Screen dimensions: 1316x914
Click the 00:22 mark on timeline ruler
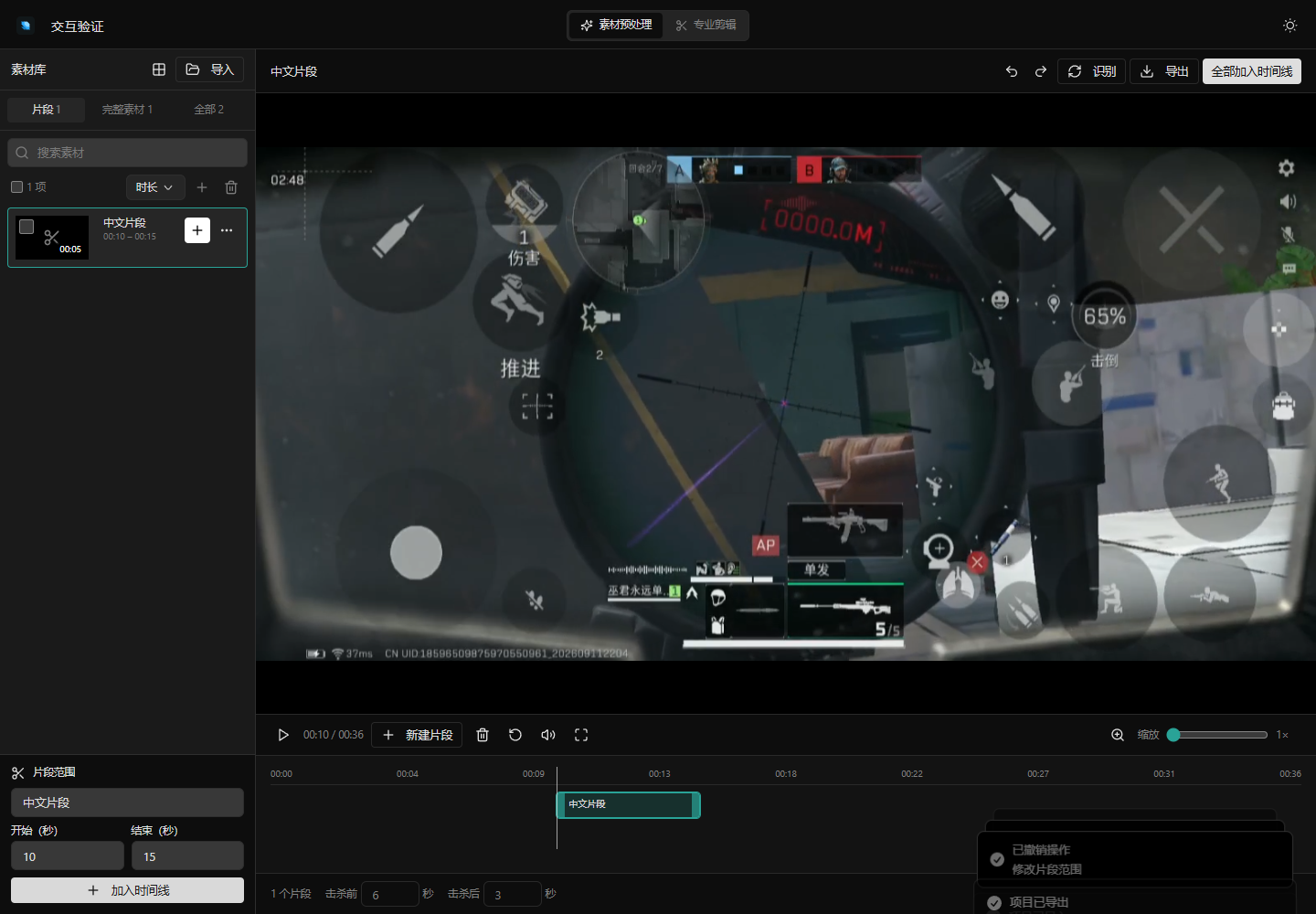tap(912, 774)
